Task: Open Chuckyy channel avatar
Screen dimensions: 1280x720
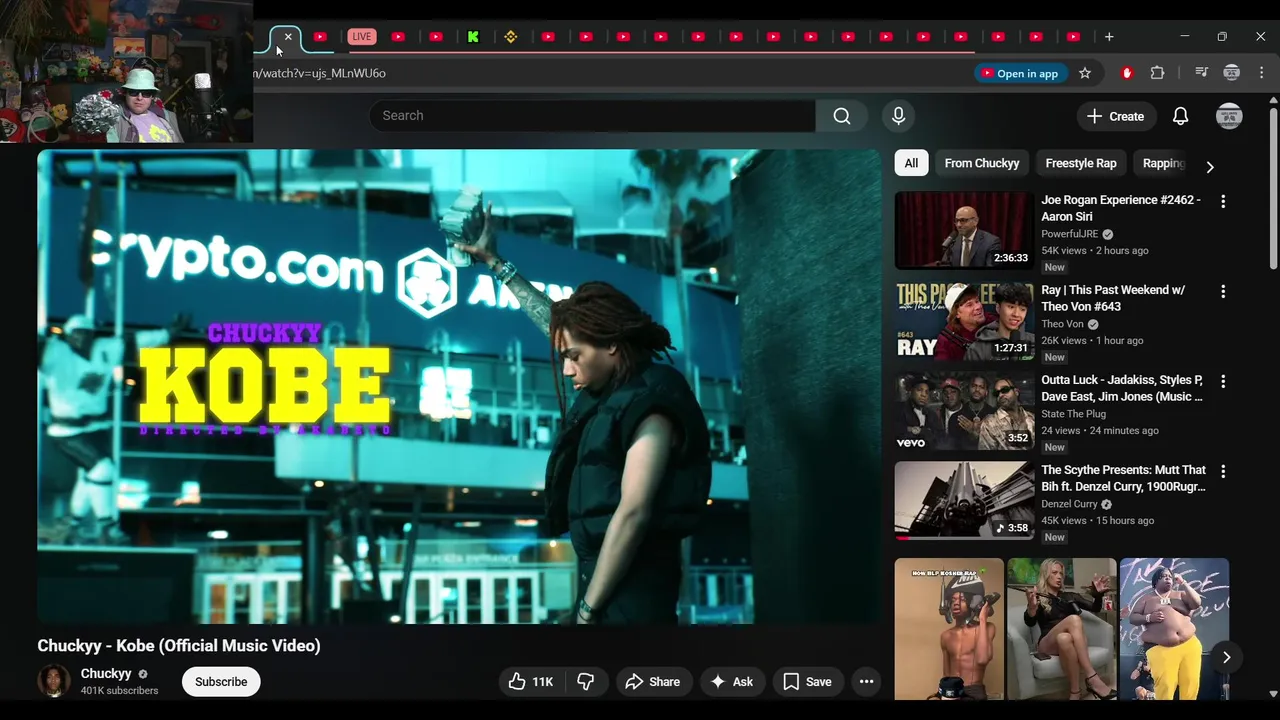Action: 53,681
